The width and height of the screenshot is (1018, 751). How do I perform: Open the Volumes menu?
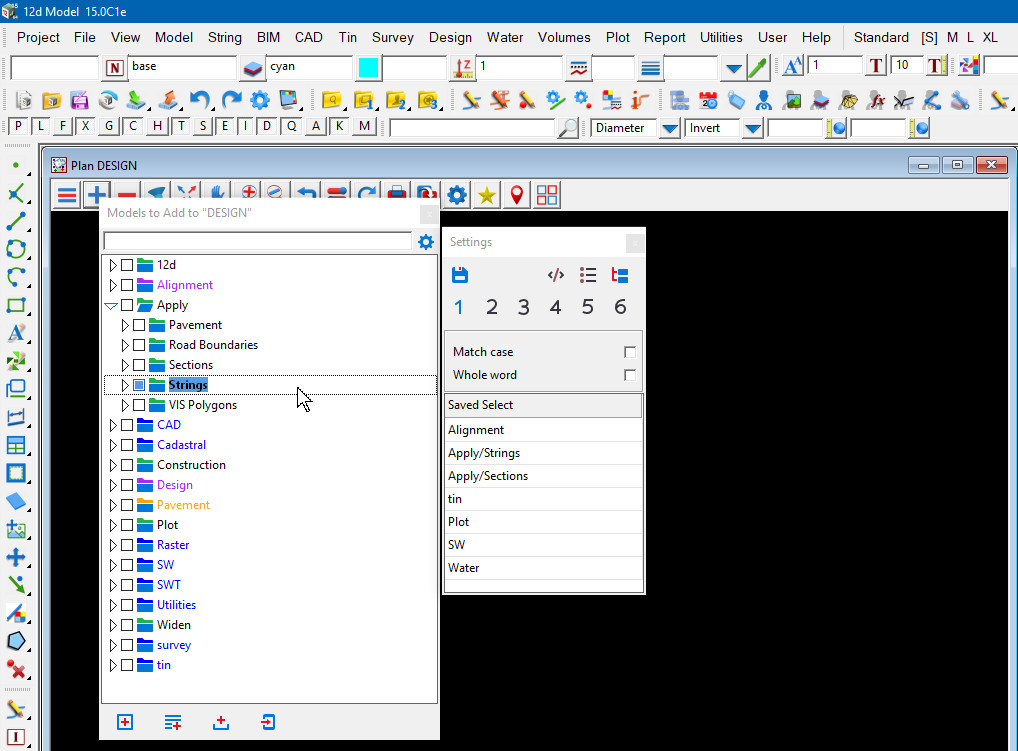(x=564, y=37)
